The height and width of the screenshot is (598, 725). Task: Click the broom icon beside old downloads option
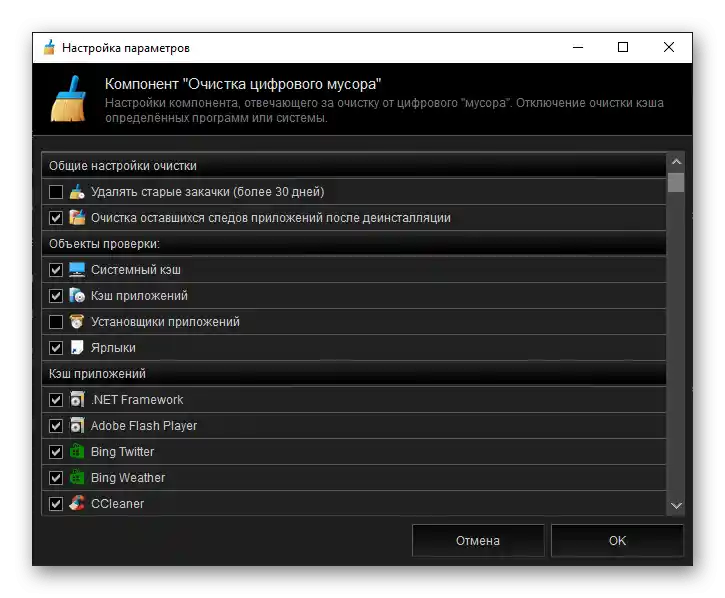(77, 191)
